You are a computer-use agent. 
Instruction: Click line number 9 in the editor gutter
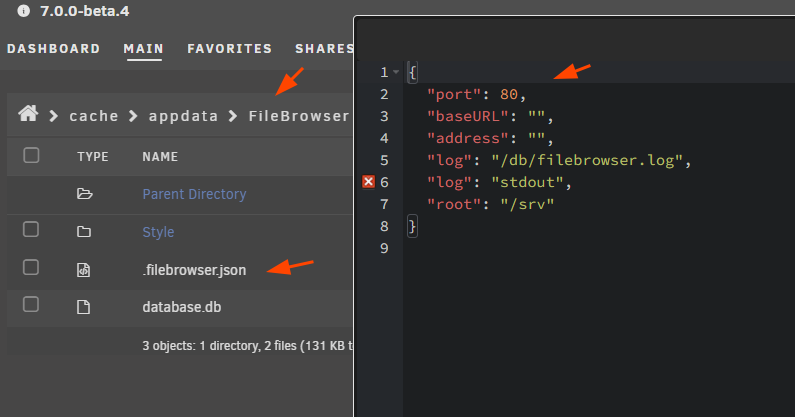point(384,248)
